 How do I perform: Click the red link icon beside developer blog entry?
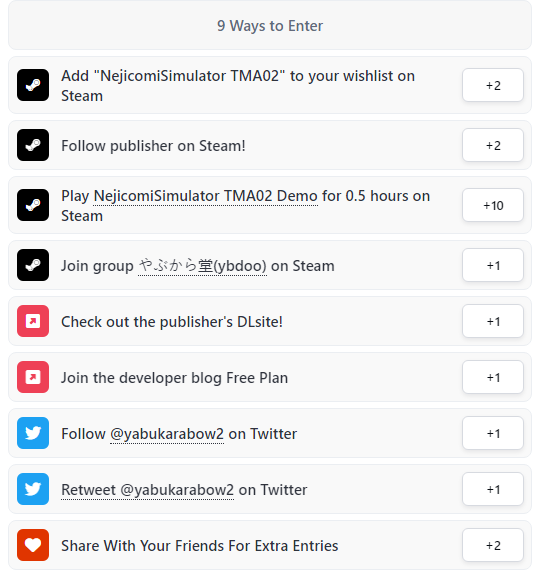click(33, 377)
